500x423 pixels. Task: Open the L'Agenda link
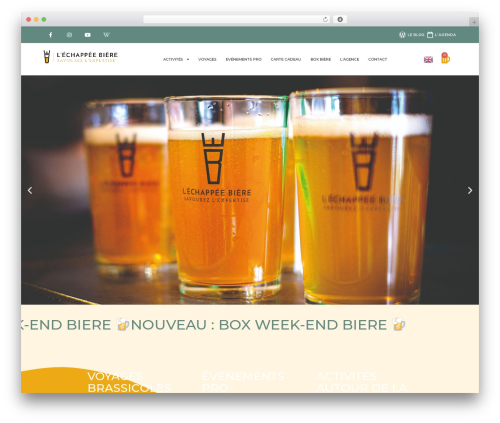445,35
